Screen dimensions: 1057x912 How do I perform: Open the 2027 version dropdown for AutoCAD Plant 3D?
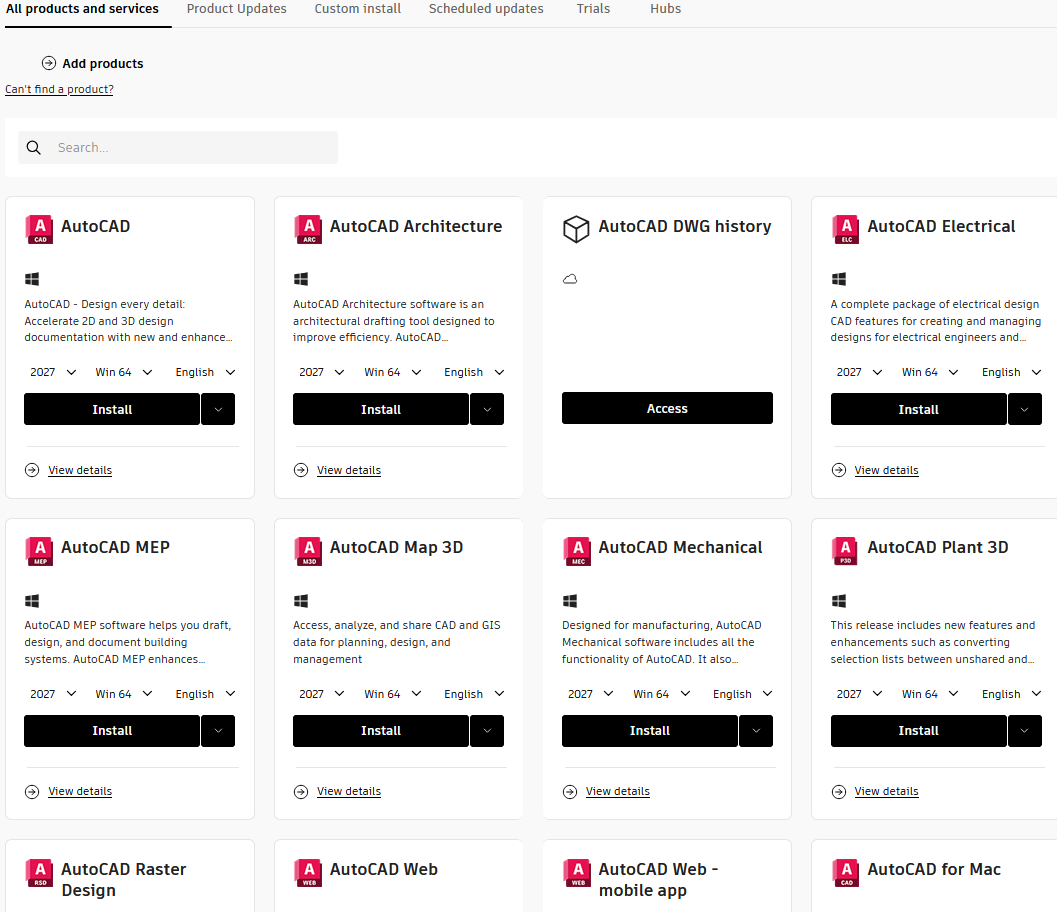tap(859, 694)
